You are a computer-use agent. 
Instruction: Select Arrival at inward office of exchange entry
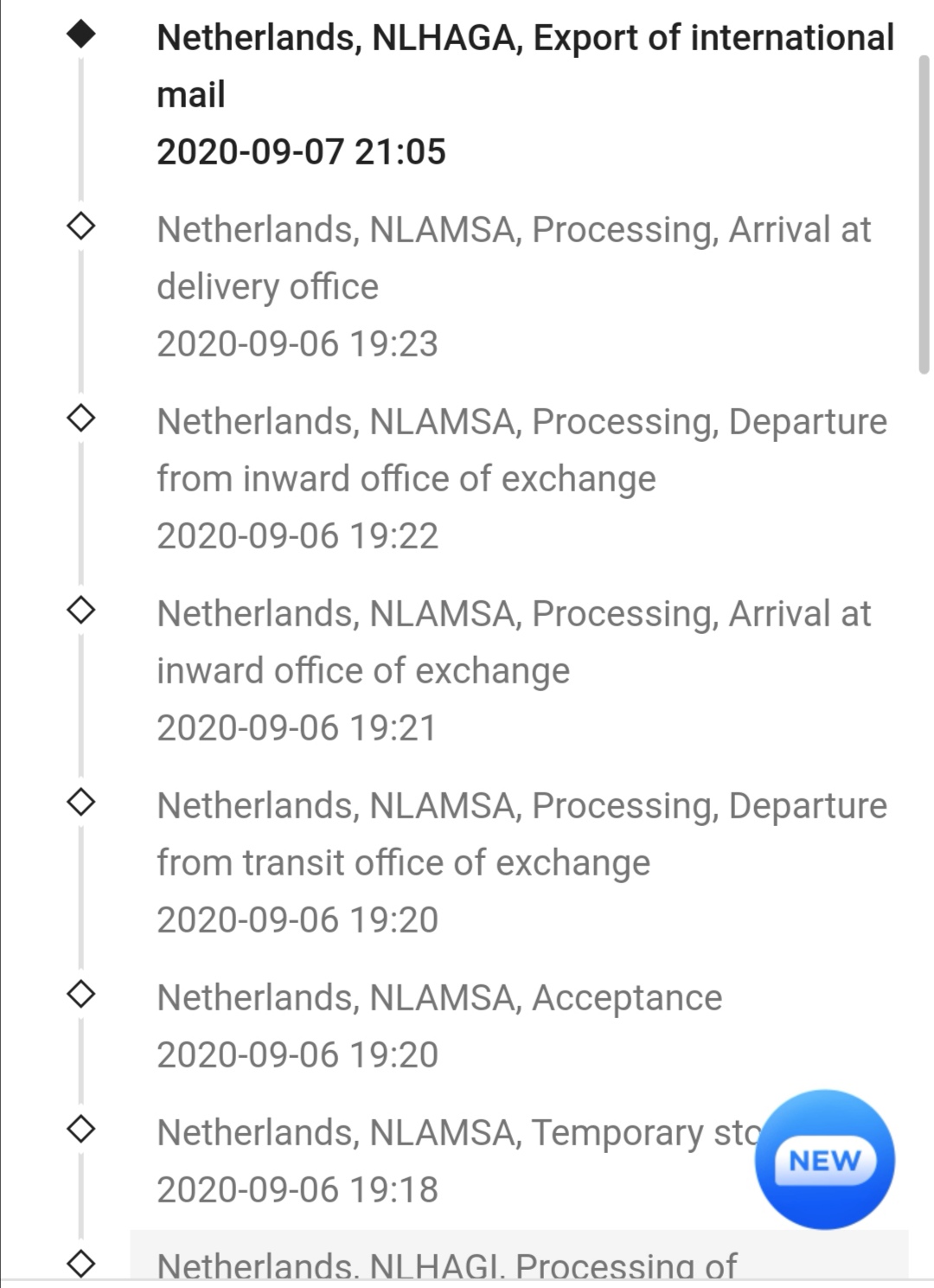(515, 671)
